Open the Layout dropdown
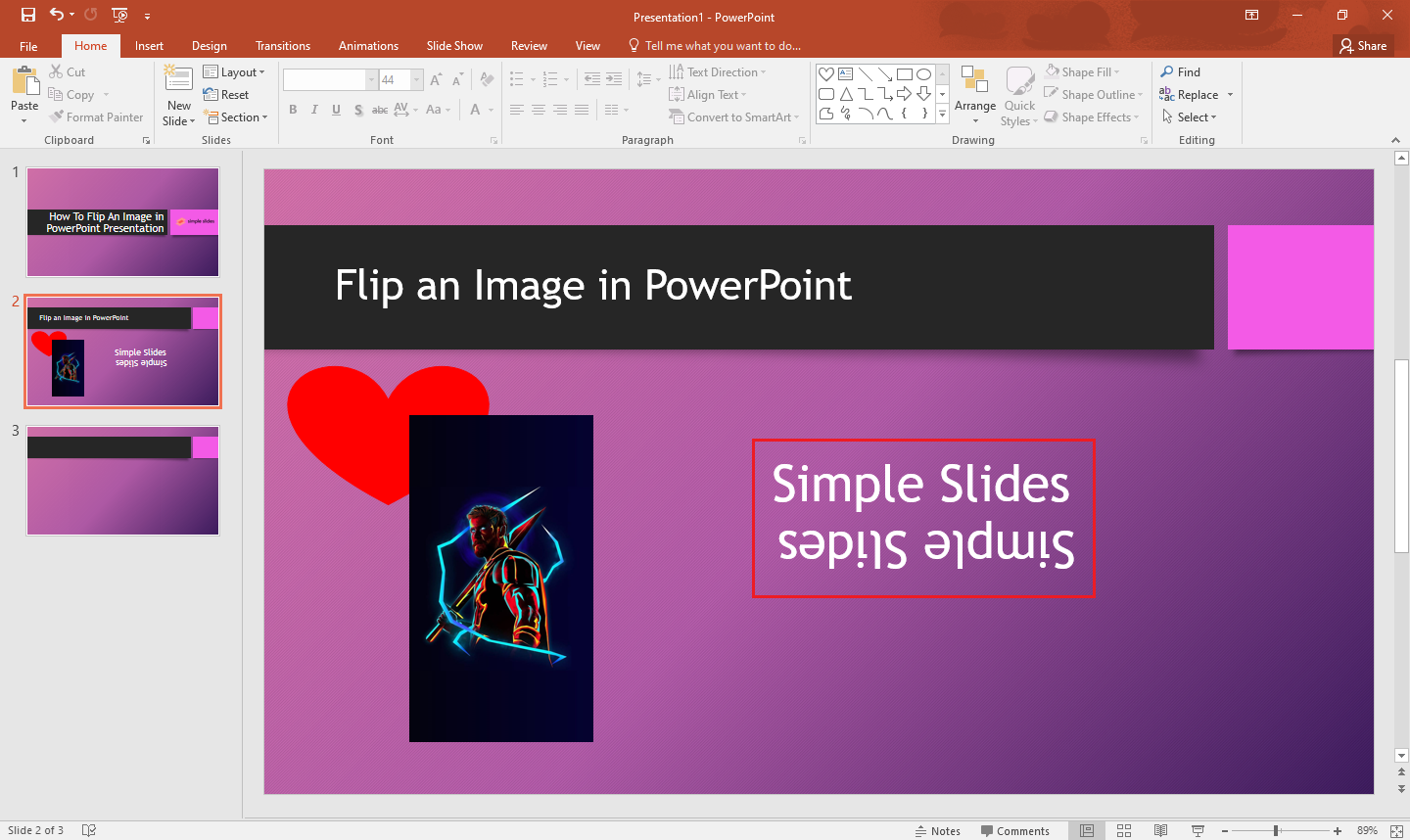The width and height of the screenshot is (1410, 840). pos(235,71)
